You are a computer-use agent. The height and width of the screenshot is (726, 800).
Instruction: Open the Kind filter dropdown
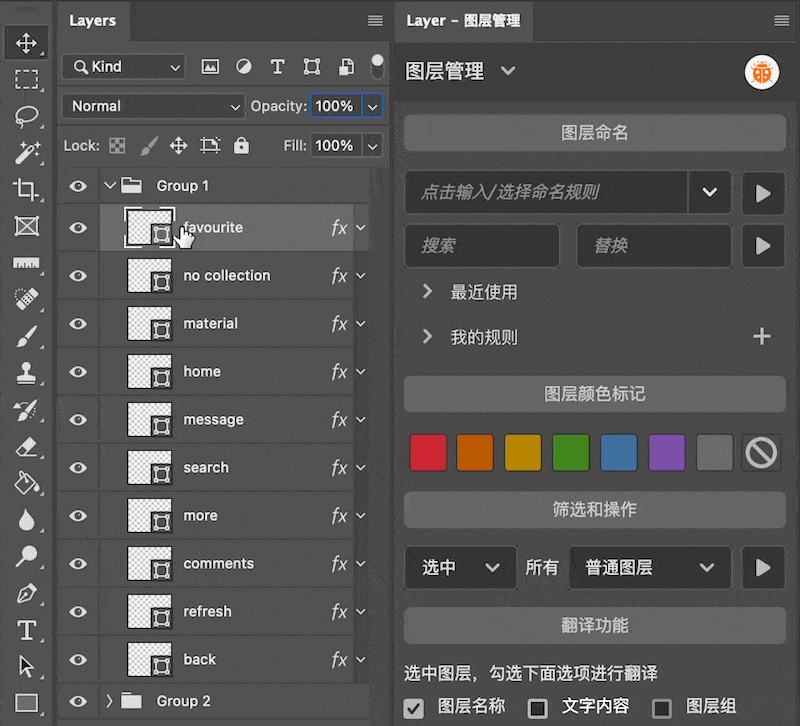coord(123,67)
